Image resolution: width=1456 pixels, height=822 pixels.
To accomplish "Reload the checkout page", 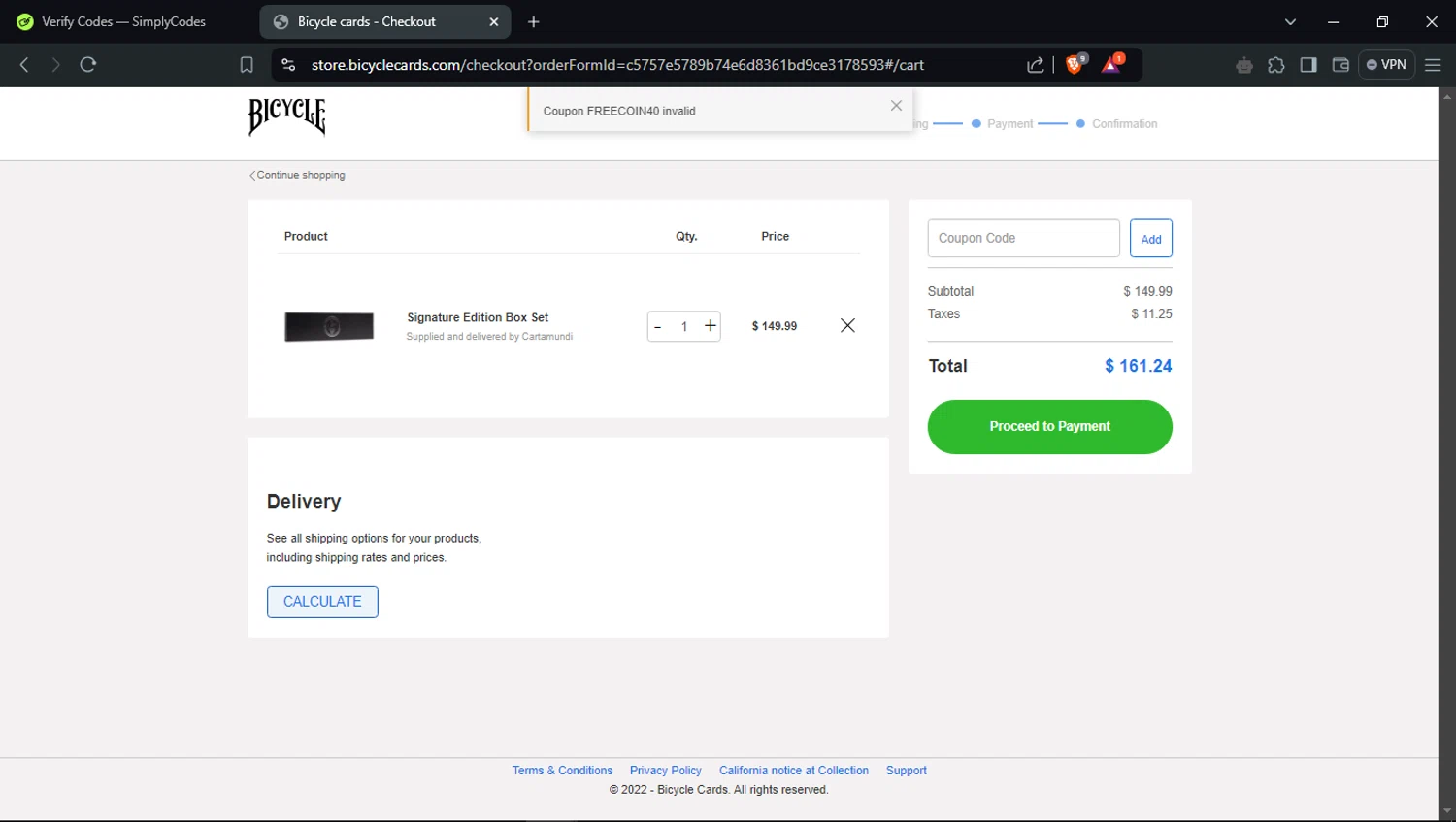I will (88, 65).
